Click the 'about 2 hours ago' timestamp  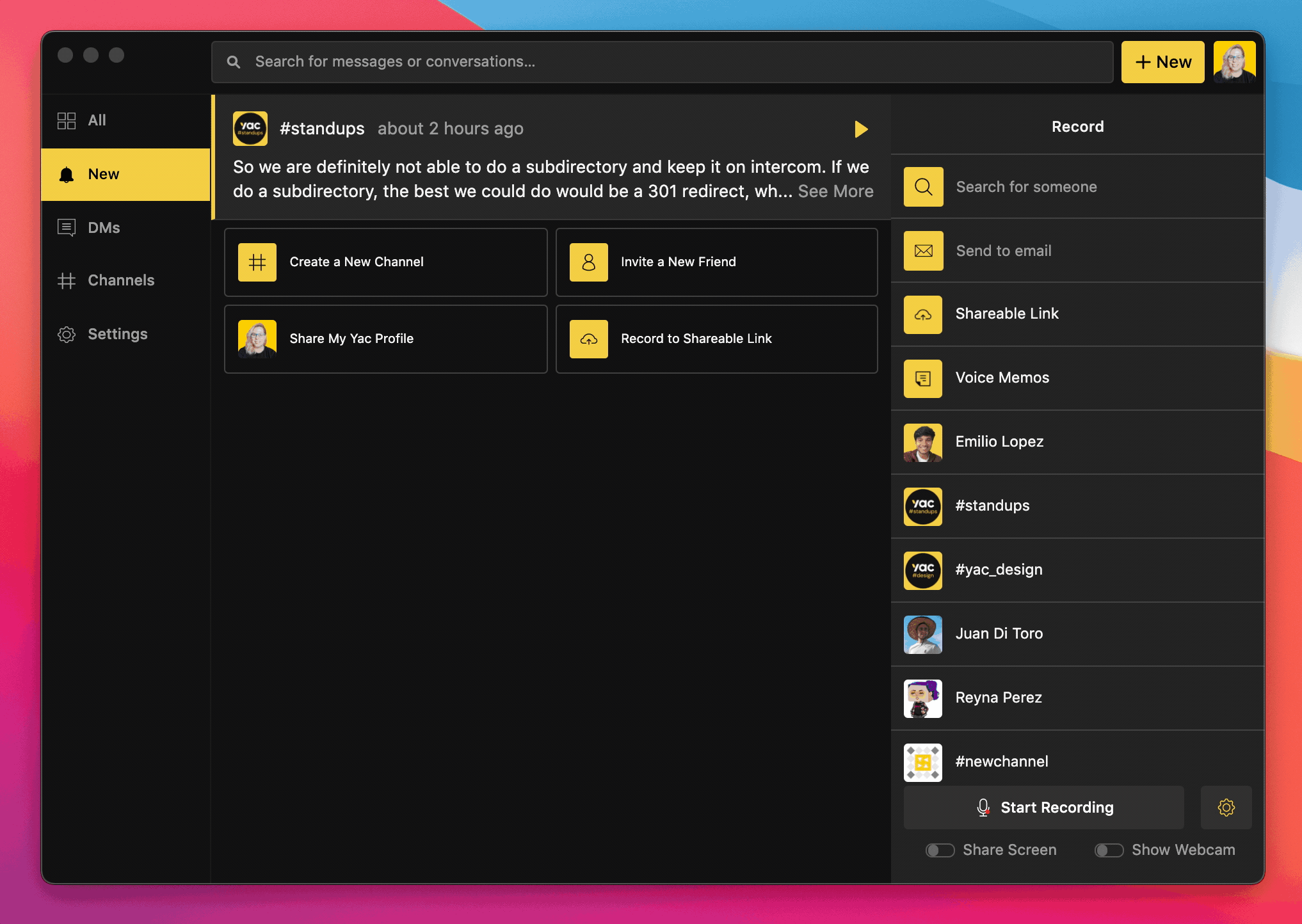pyautogui.click(x=451, y=129)
